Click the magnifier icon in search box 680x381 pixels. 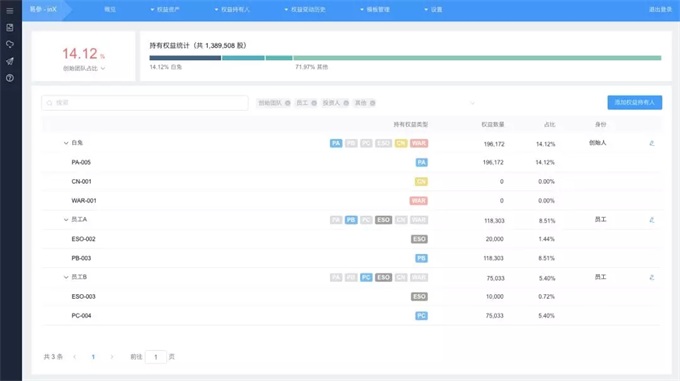click(49, 103)
